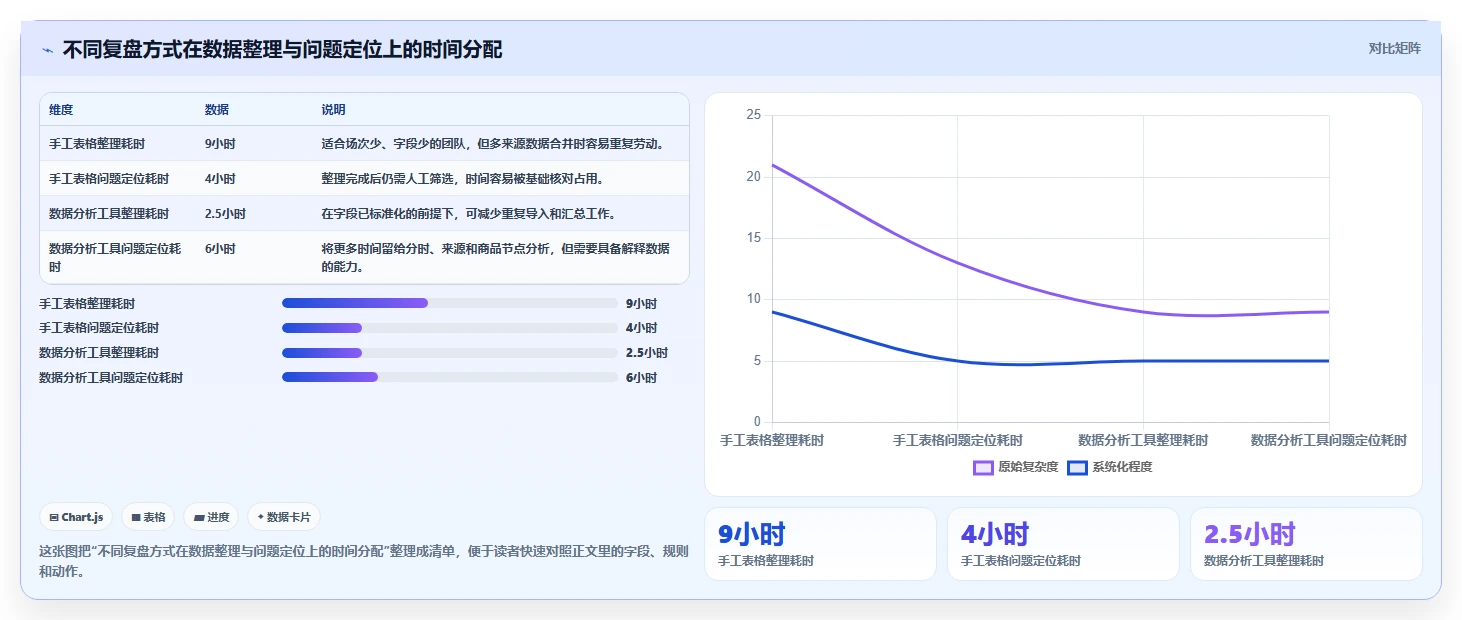The height and width of the screenshot is (620, 1462).
Task: Click the 数据分析工具问题定位耗时 x-axis label
Action: click(x=1329, y=440)
